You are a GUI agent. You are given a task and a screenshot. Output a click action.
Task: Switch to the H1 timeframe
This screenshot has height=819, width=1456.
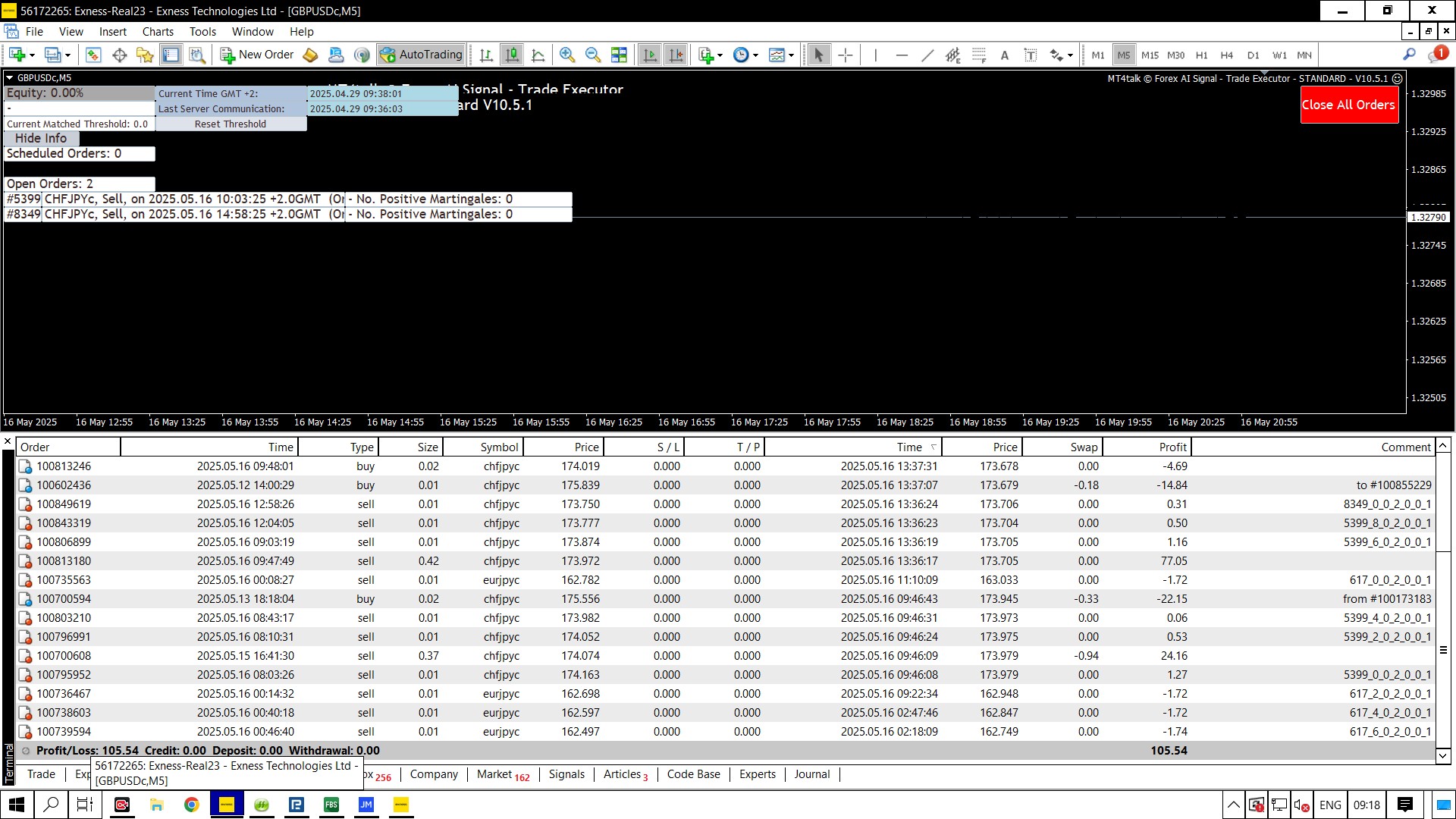(x=1201, y=55)
